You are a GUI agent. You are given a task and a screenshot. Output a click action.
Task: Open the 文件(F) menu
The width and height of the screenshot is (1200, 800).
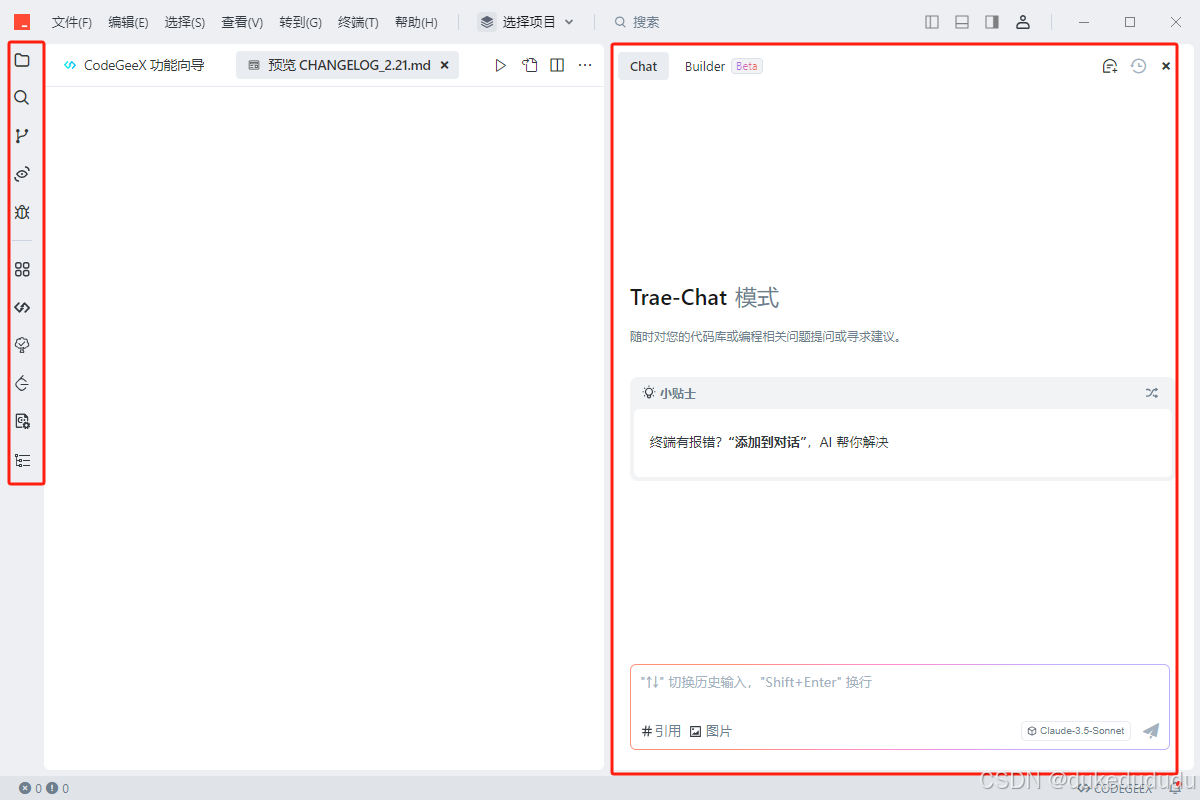pos(72,22)
